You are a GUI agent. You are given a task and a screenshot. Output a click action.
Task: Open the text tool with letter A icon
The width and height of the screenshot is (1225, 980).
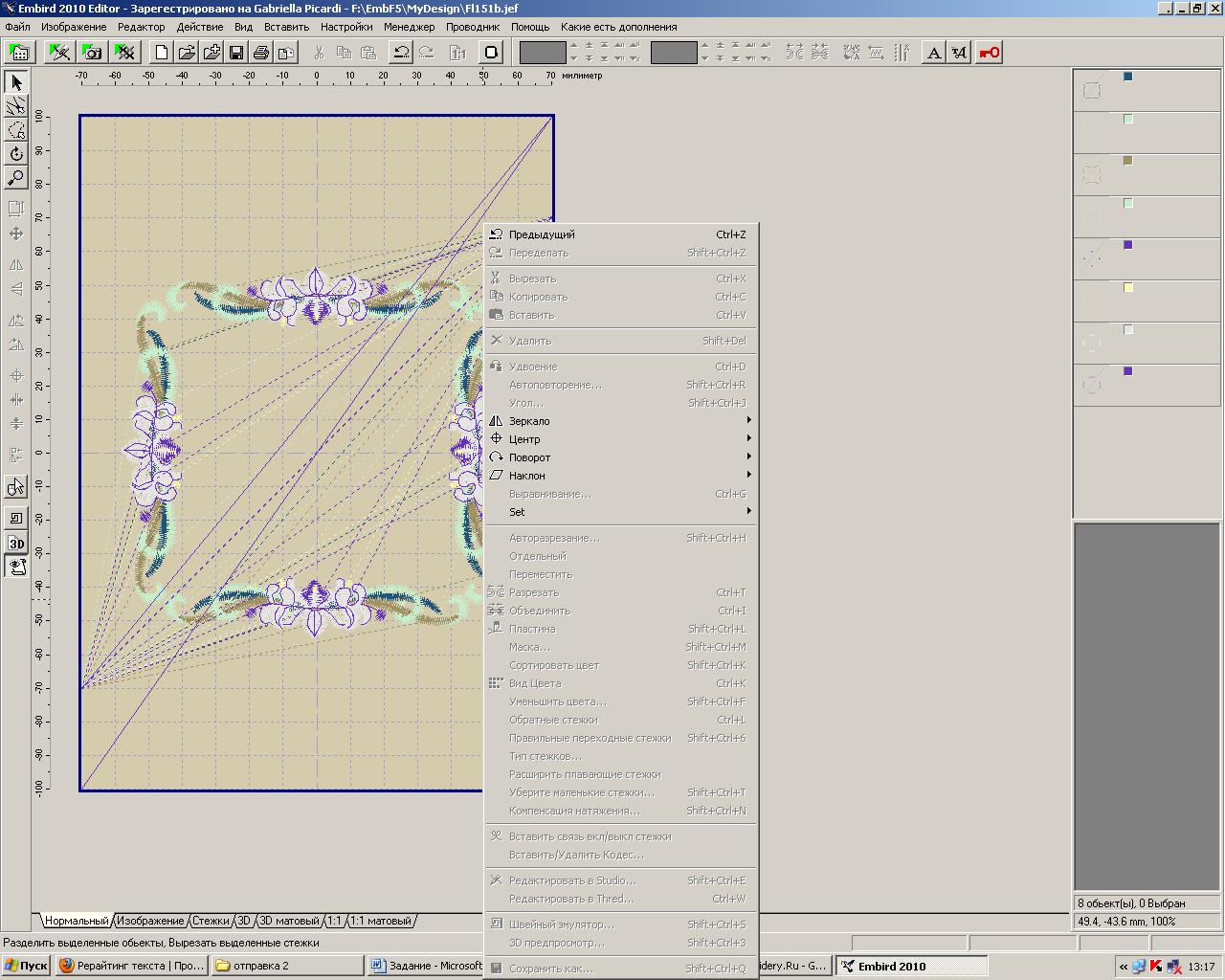(934, 52)
